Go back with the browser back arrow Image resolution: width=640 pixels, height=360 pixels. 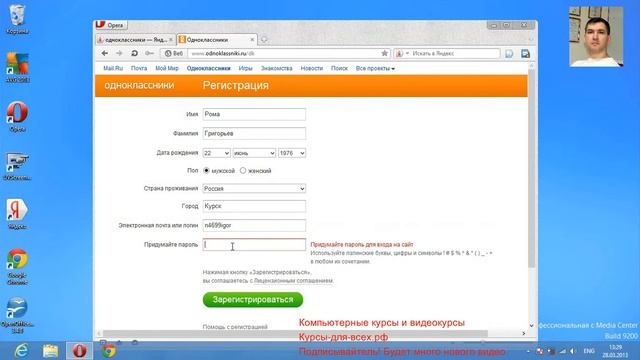point(104,53)
